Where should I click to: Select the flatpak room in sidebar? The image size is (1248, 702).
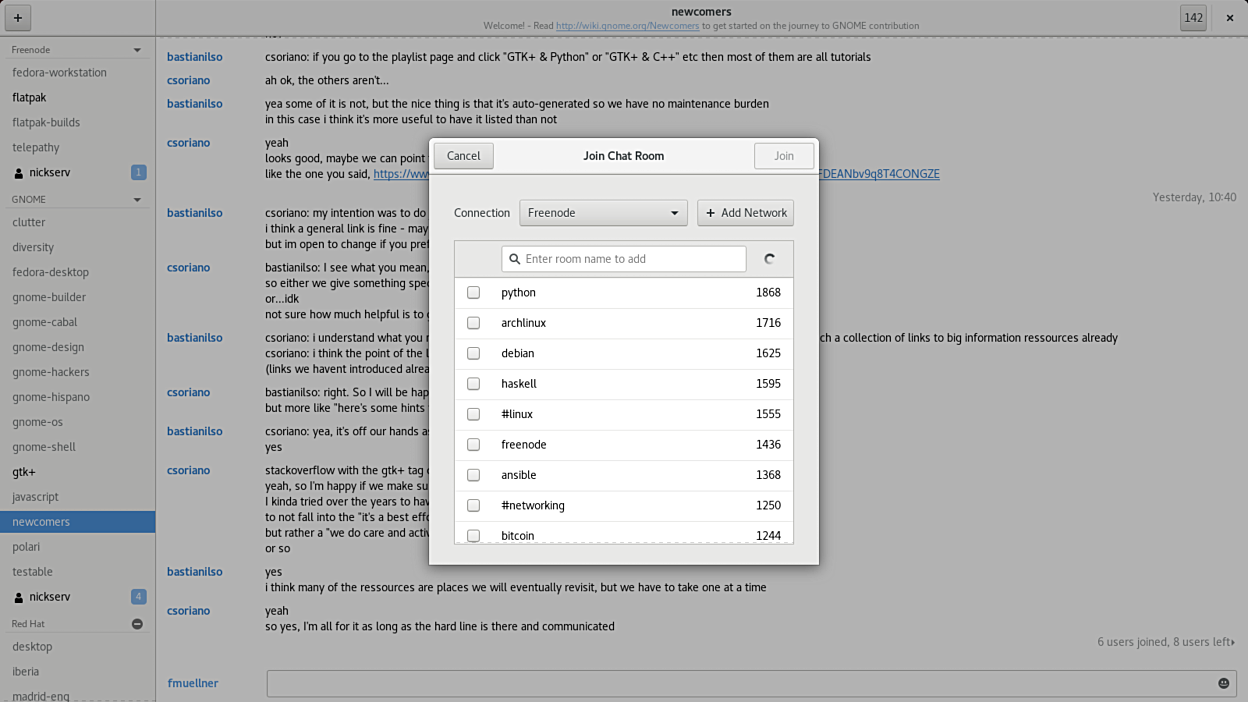pos(29,97)
